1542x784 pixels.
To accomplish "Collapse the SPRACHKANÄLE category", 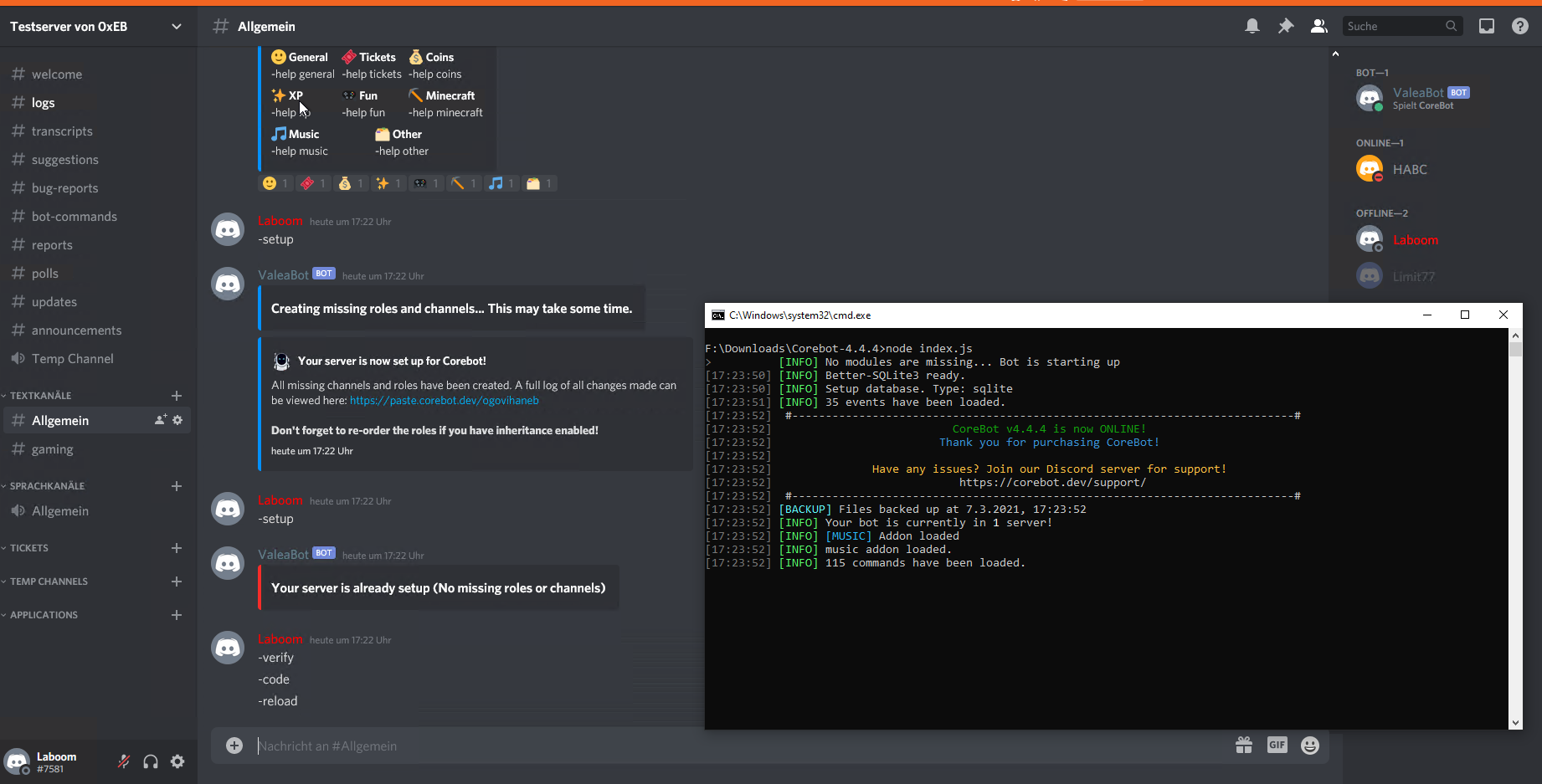I will point(47,486).
